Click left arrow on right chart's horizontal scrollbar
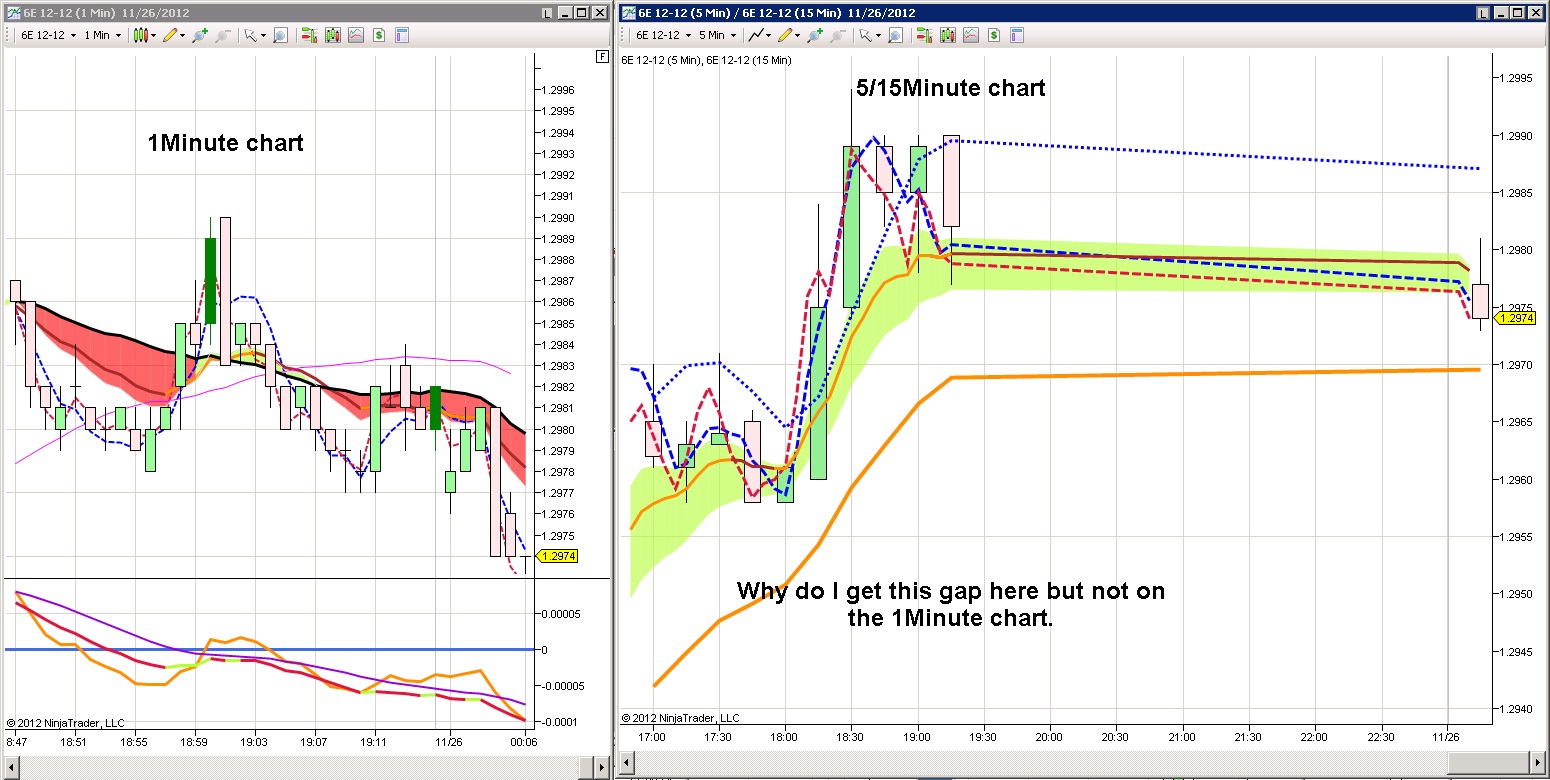Viewport: 1550px width, 780px height. tap(626, 764)
